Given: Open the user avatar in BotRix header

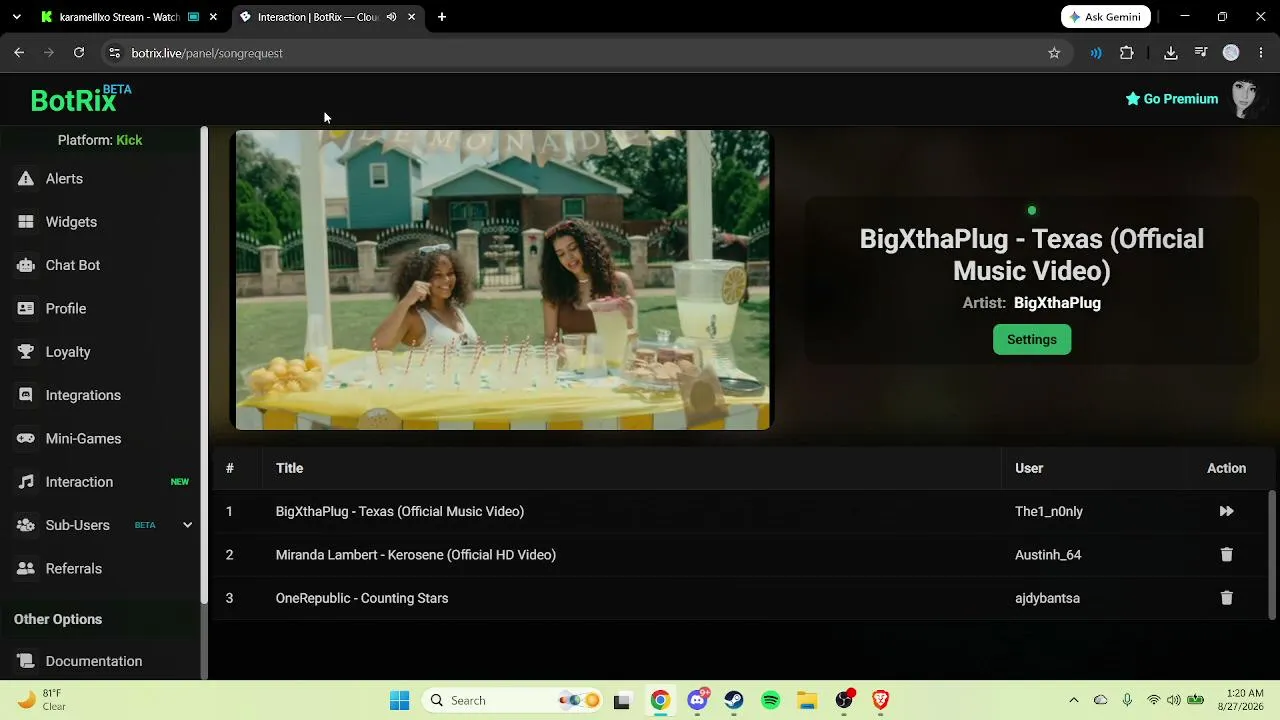Looking at the screenshot, I should pyautogui.click(x=1244, y=99).
